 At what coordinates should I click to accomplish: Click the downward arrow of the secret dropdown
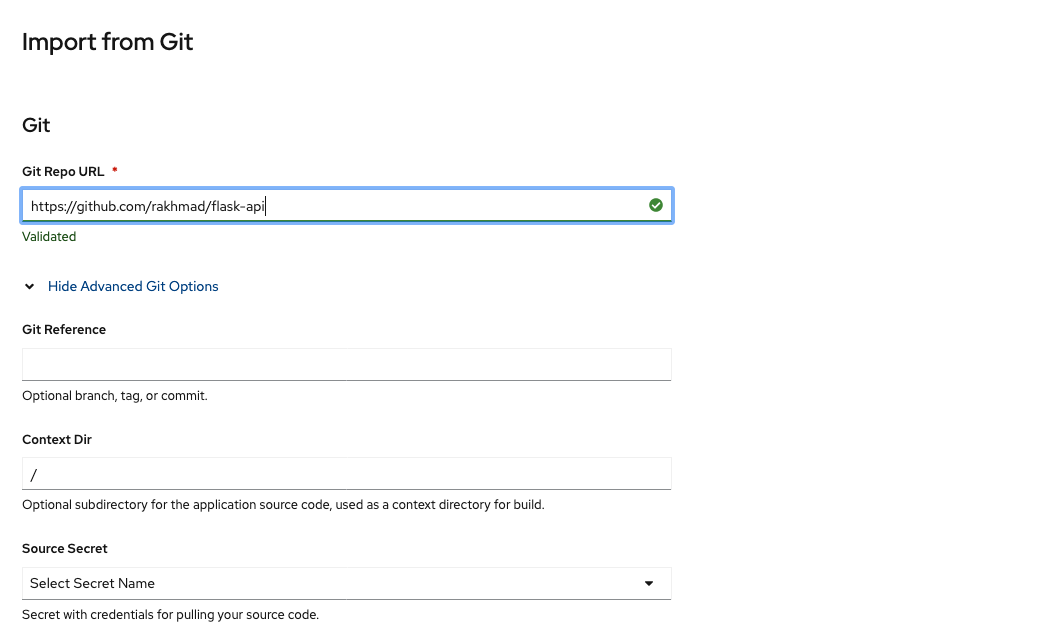(x=649, y=583)
